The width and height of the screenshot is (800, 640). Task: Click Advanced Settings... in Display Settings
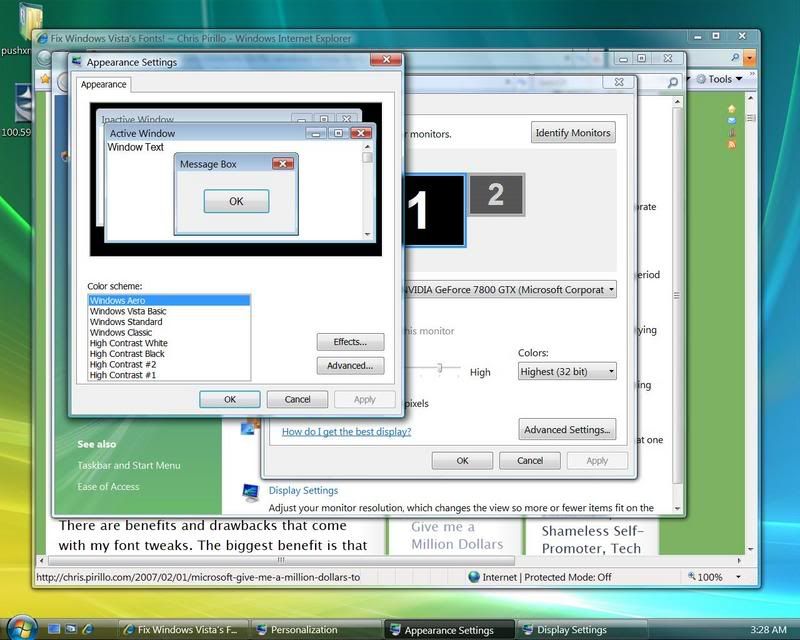[x=567, y=430]
